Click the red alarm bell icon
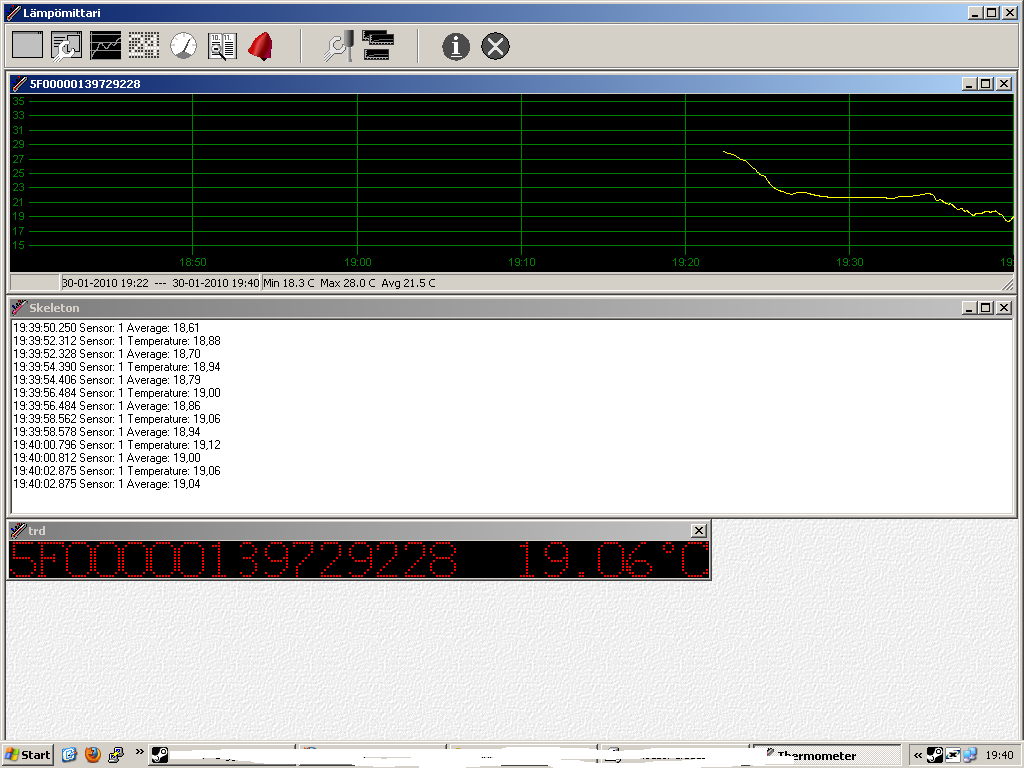The image size is (1024, 768). (x=260, y=45)
